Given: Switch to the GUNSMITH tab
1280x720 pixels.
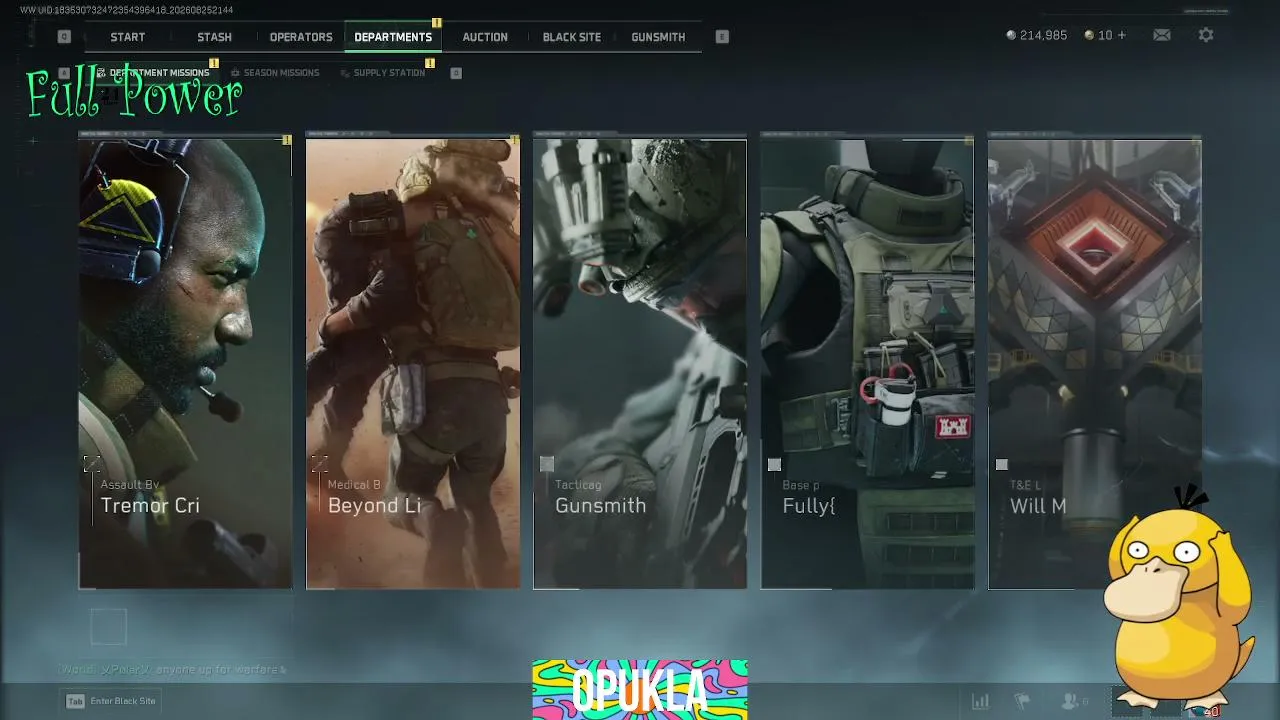Looking at the screenshot, I should [x=658, y=37].
